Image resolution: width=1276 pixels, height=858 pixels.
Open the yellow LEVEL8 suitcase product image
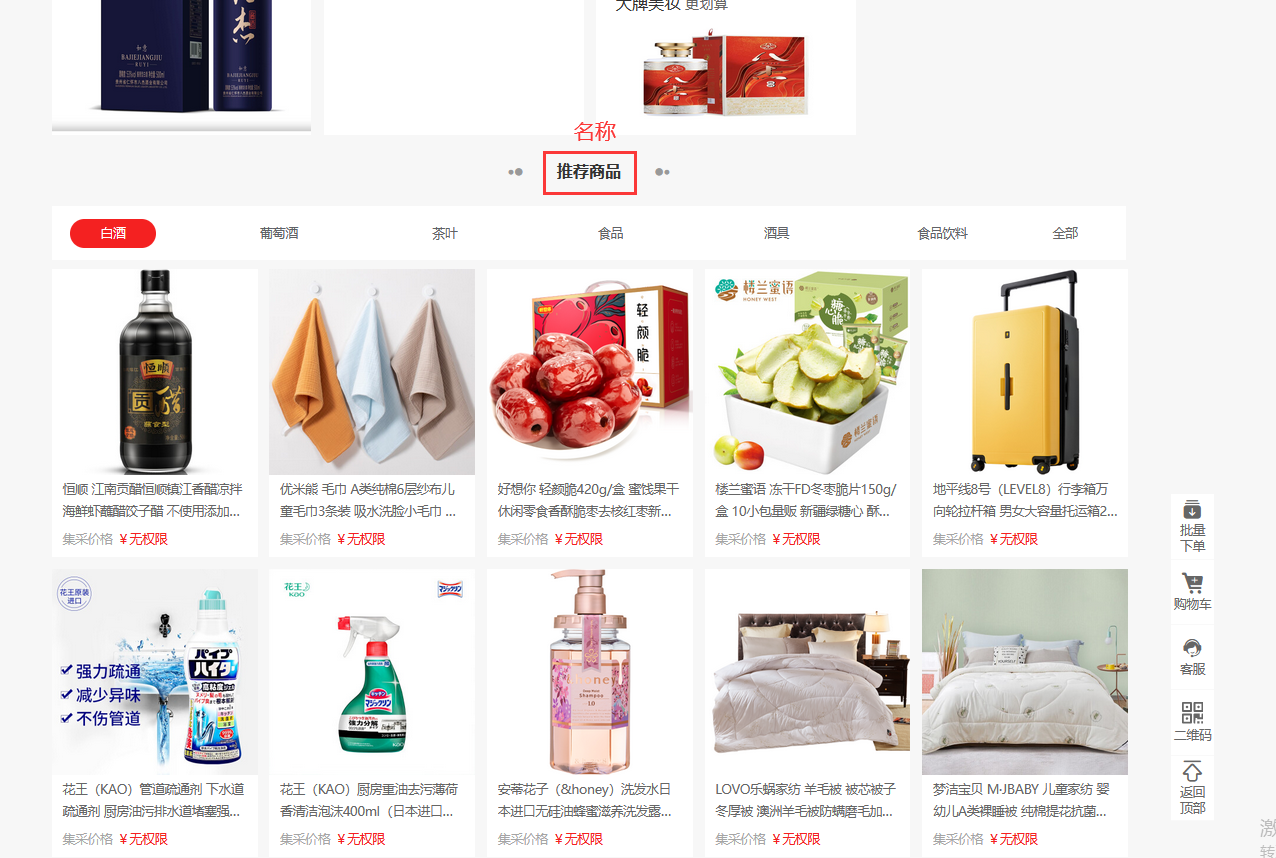tap(1025, 372)
